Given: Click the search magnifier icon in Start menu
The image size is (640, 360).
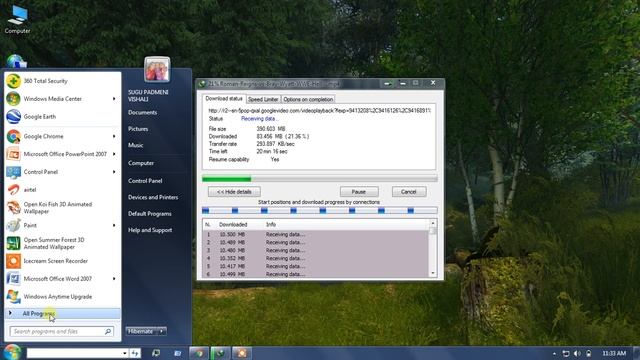Looking at the screenshot, I should [108, 331].
